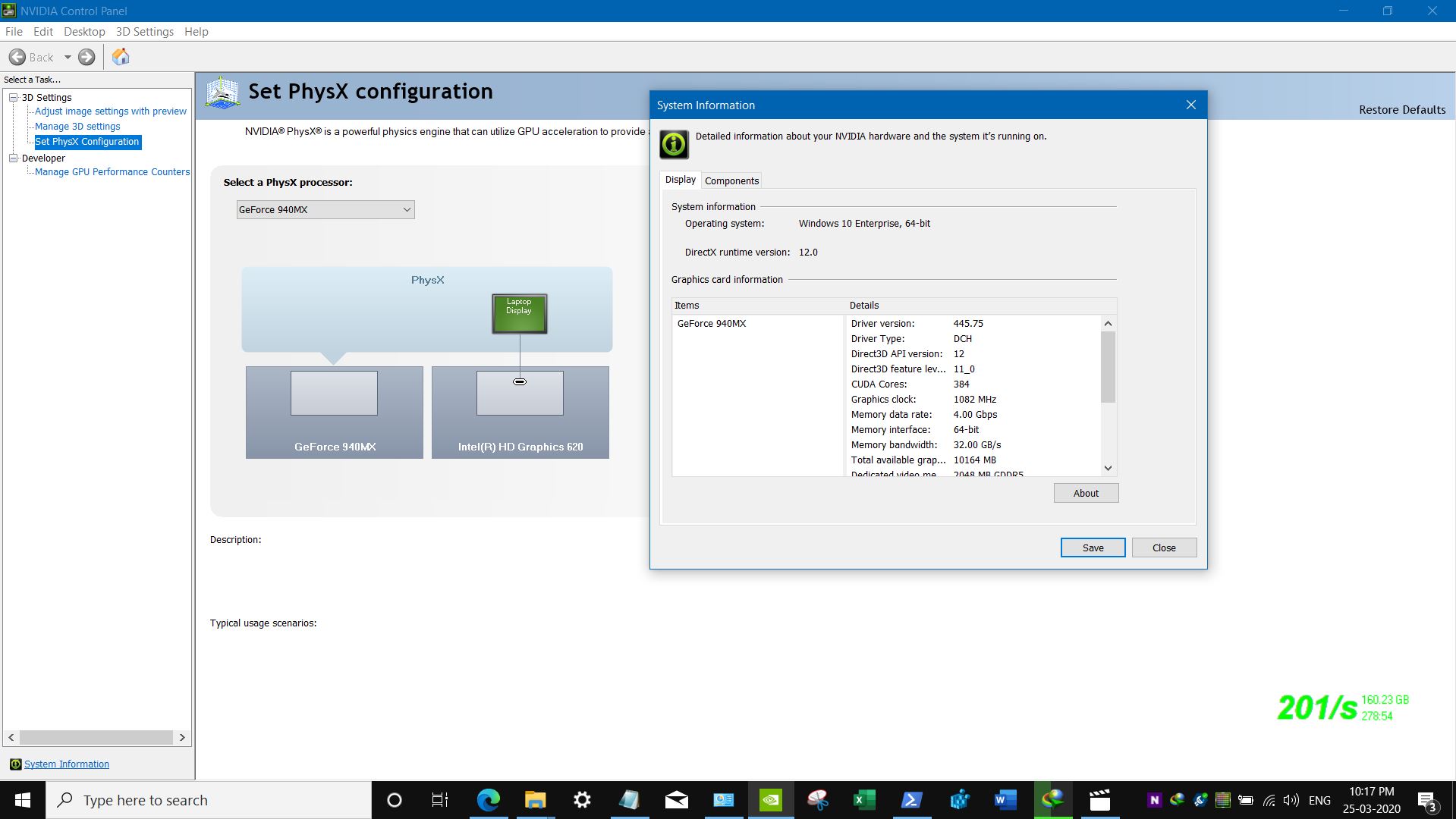Image resolution: width=1456 pixels, height=819 pixels.
Task: Switch to the Components tab
Action: (731, 180)
